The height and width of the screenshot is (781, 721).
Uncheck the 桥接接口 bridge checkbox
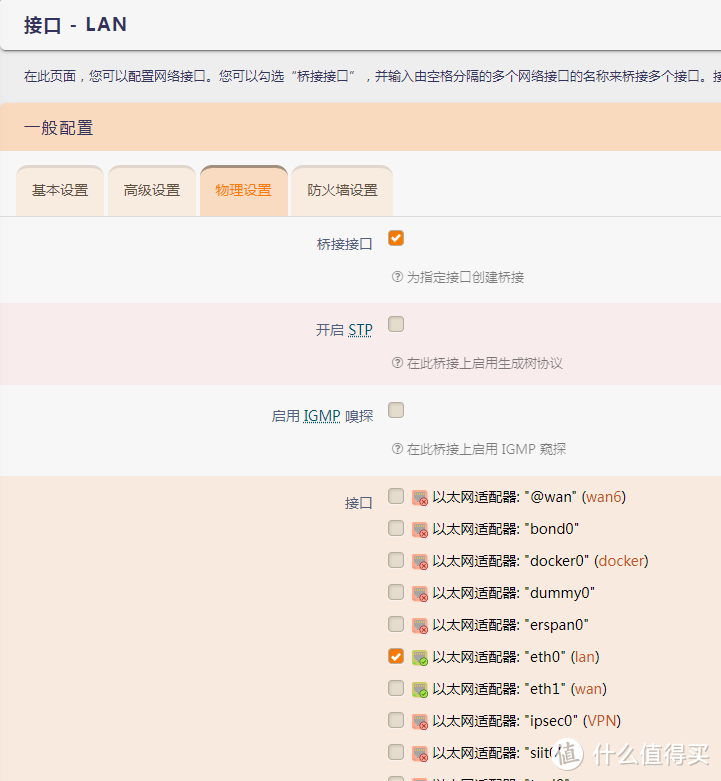pos(396,238)
